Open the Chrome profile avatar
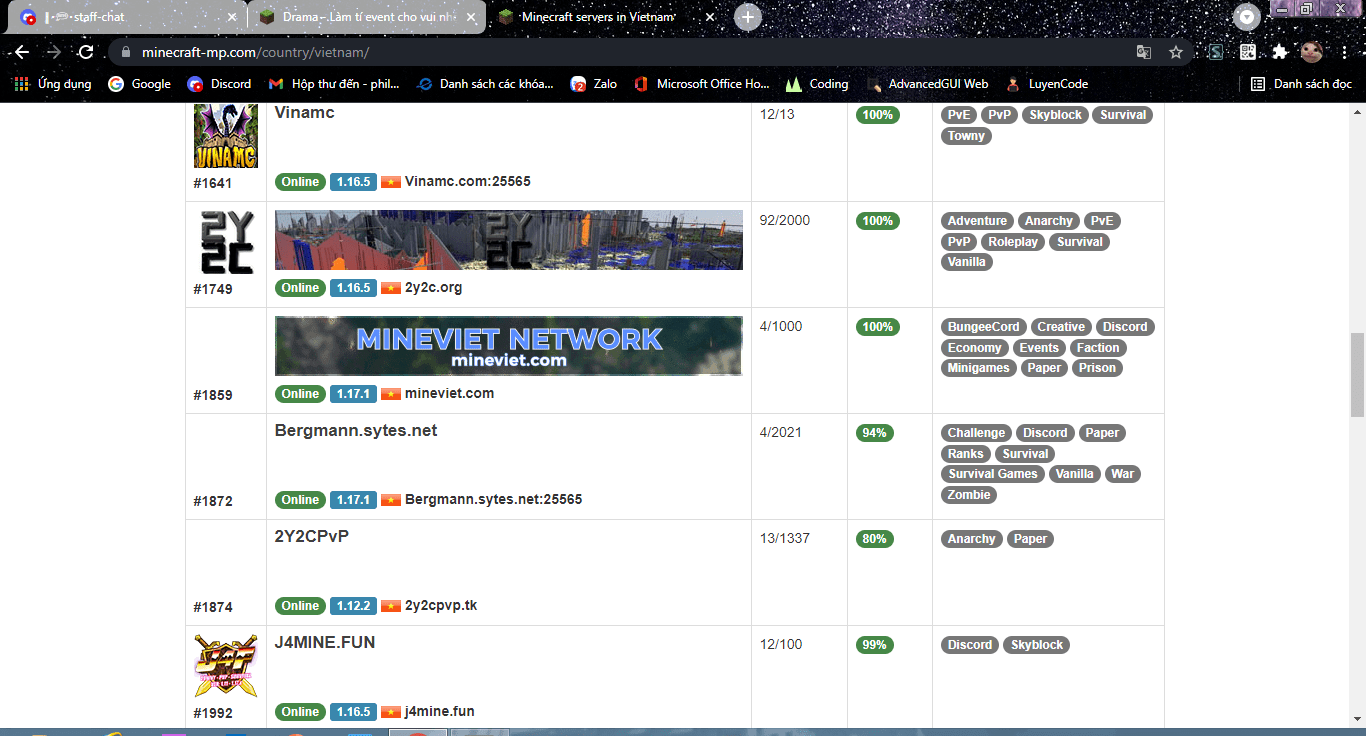 [x=1312, y=52]
